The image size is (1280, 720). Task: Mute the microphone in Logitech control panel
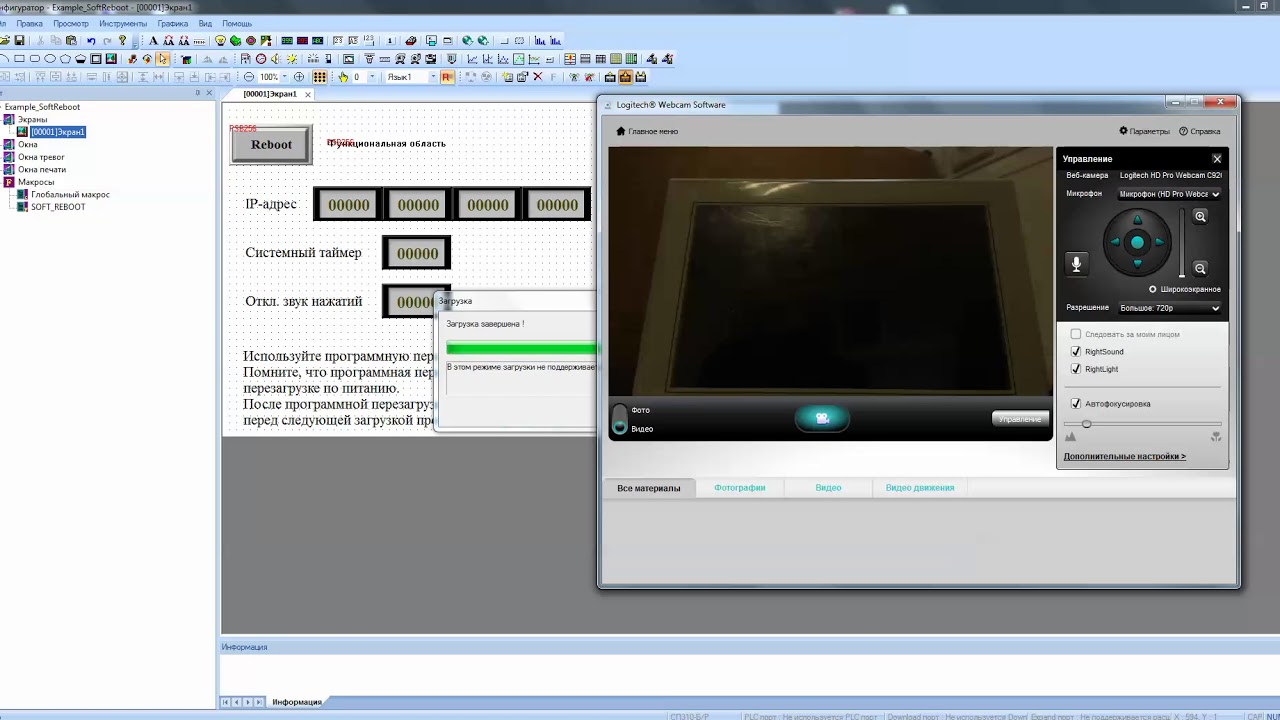[x=1077, y=263]
